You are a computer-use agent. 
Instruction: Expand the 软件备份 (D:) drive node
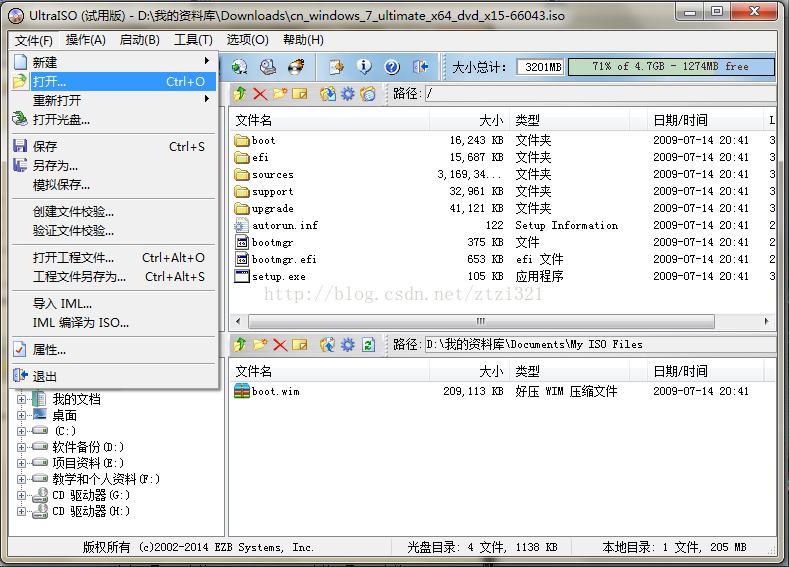(x=21, y=447)
